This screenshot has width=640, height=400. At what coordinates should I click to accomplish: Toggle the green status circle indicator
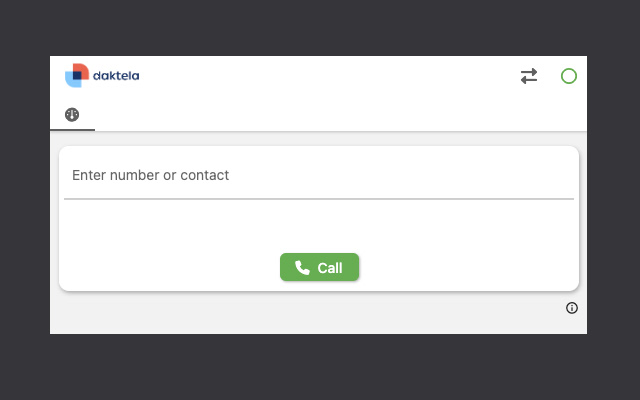click(569, 76)
